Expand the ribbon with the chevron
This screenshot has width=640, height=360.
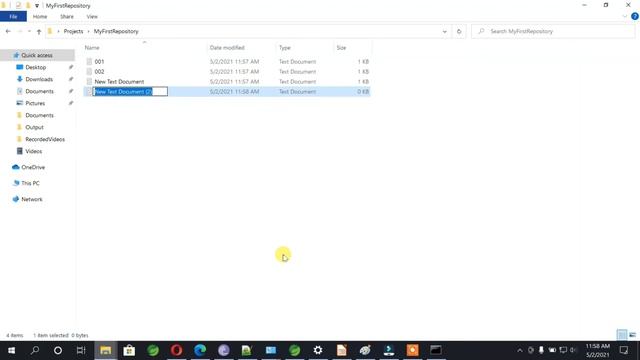coord(624,17)
